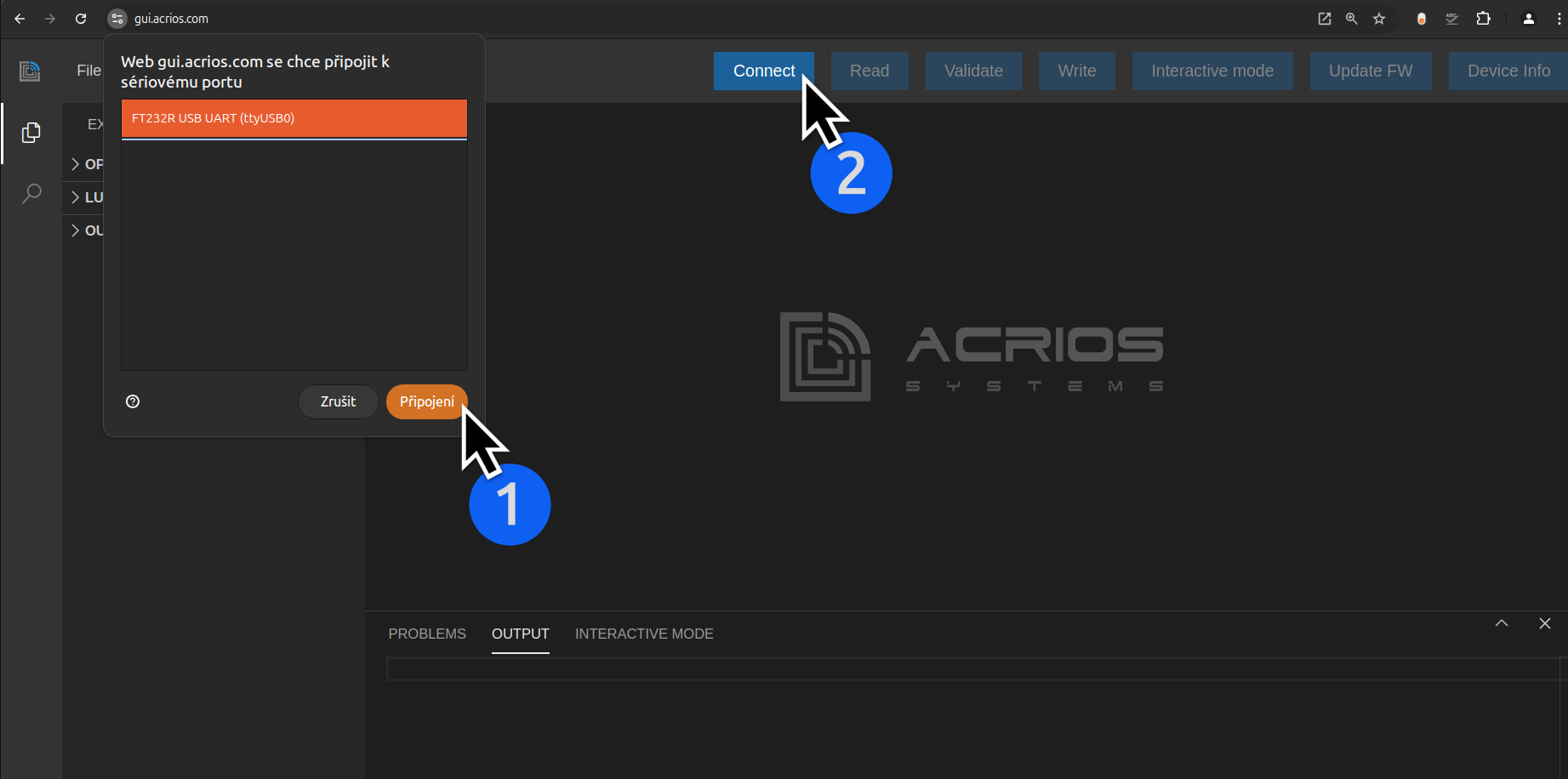Expand the LU section in explorer
The height and width of the screenshot is (779, 1568).
85,197
